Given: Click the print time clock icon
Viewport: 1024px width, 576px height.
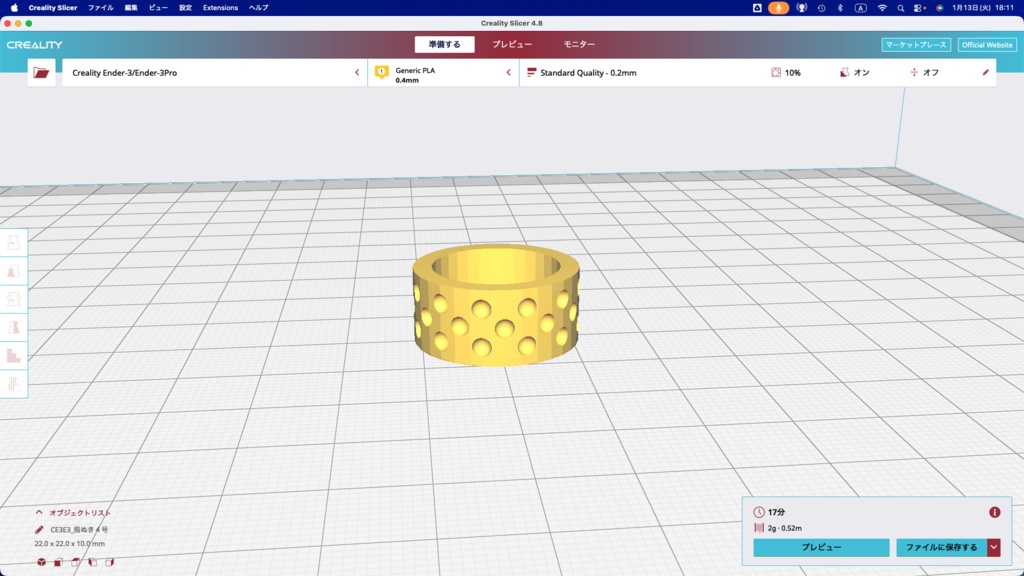Looking at the screenshot, I should pyautogui.click(x=759, y=513).
